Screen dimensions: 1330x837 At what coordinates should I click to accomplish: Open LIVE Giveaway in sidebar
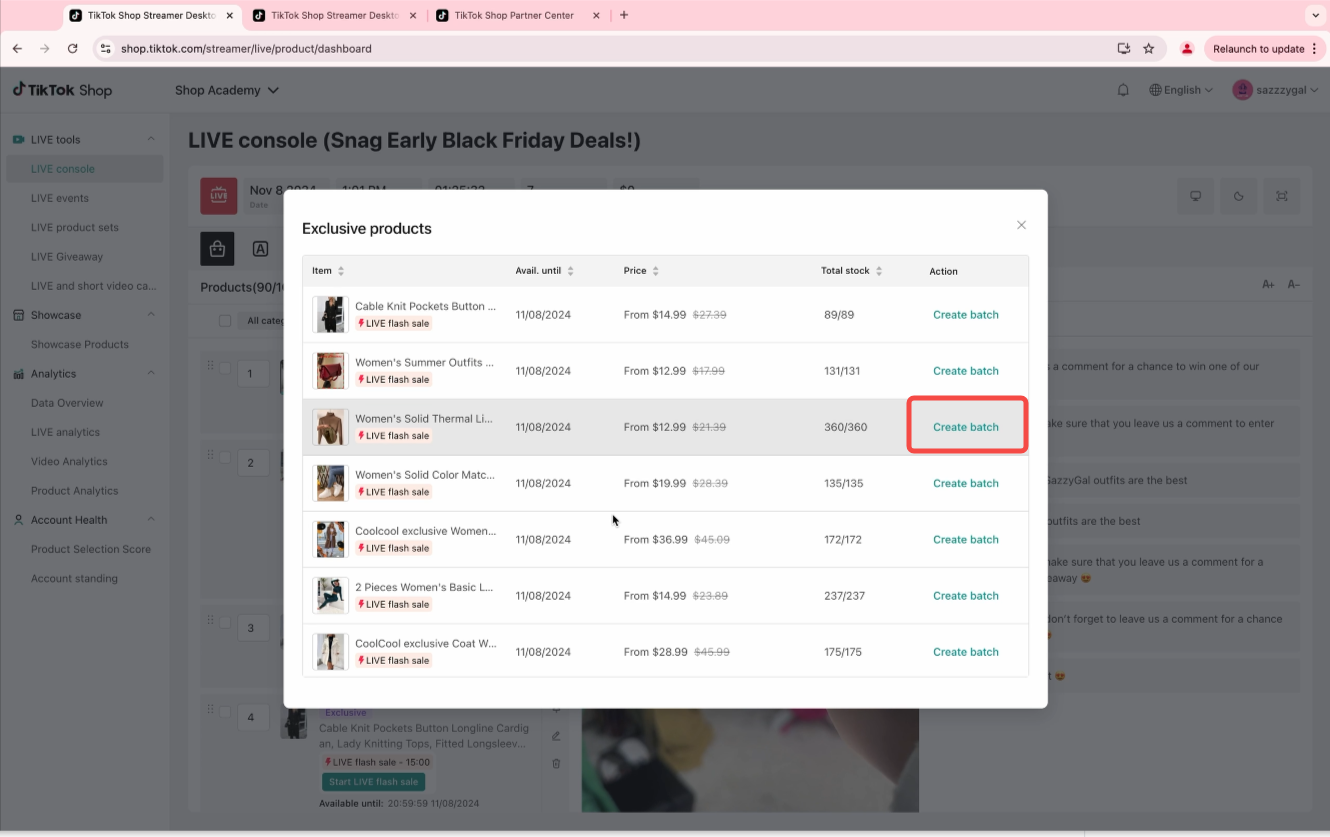click(x=67, y=257)
